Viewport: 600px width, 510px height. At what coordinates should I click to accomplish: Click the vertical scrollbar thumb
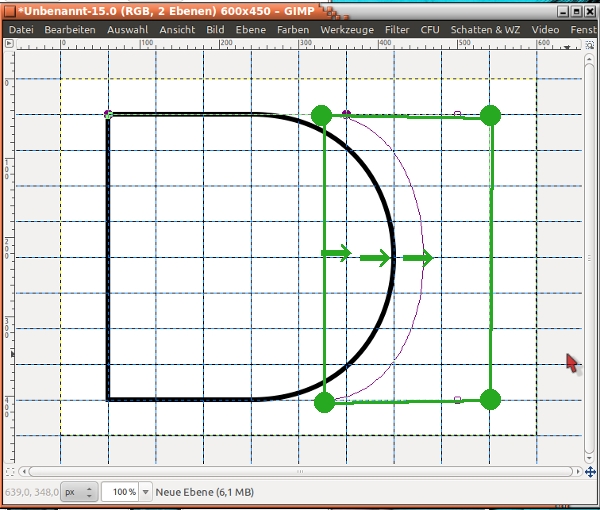589,259
